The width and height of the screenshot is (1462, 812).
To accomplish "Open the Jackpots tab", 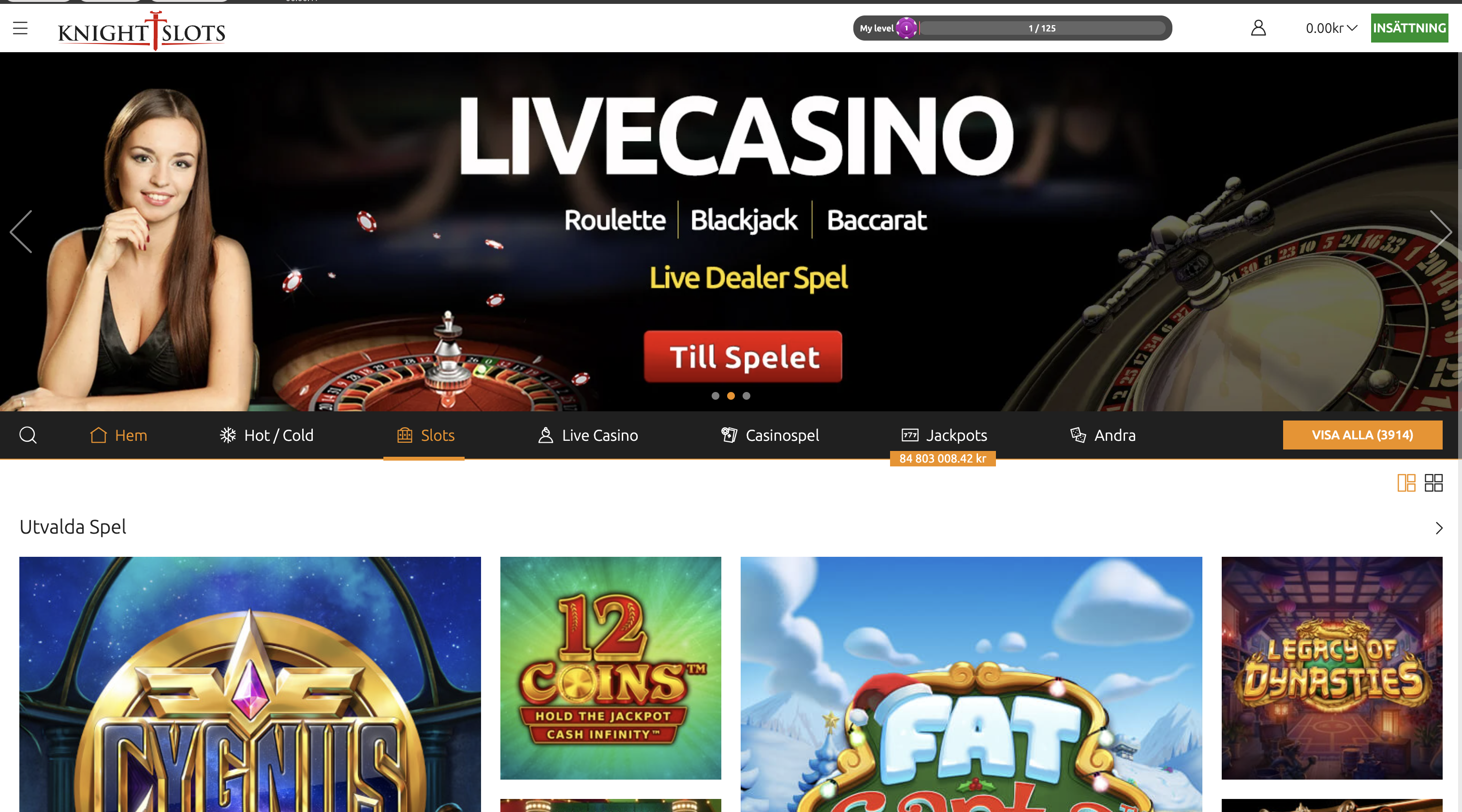I will tap(944, 435).
